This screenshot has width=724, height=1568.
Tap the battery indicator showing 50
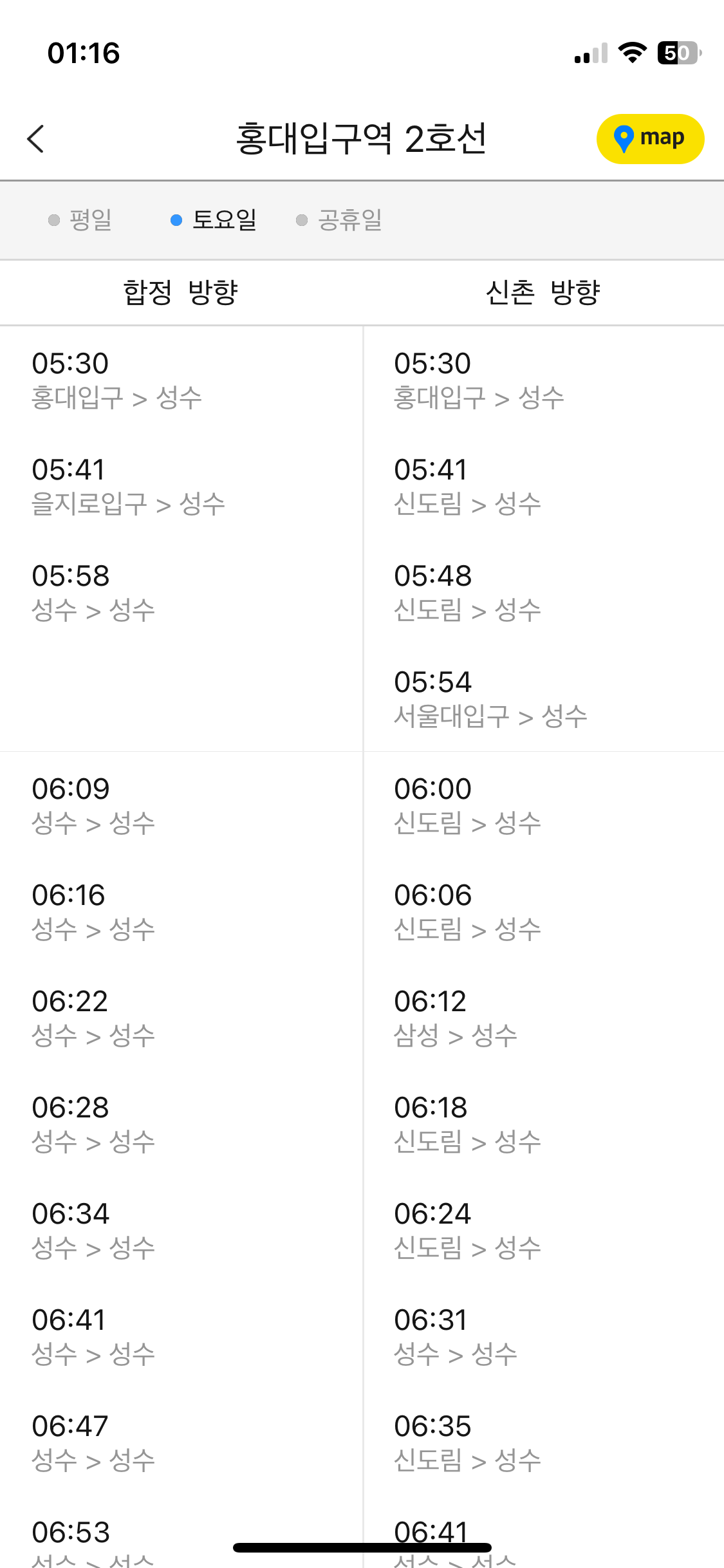point(679,53)
